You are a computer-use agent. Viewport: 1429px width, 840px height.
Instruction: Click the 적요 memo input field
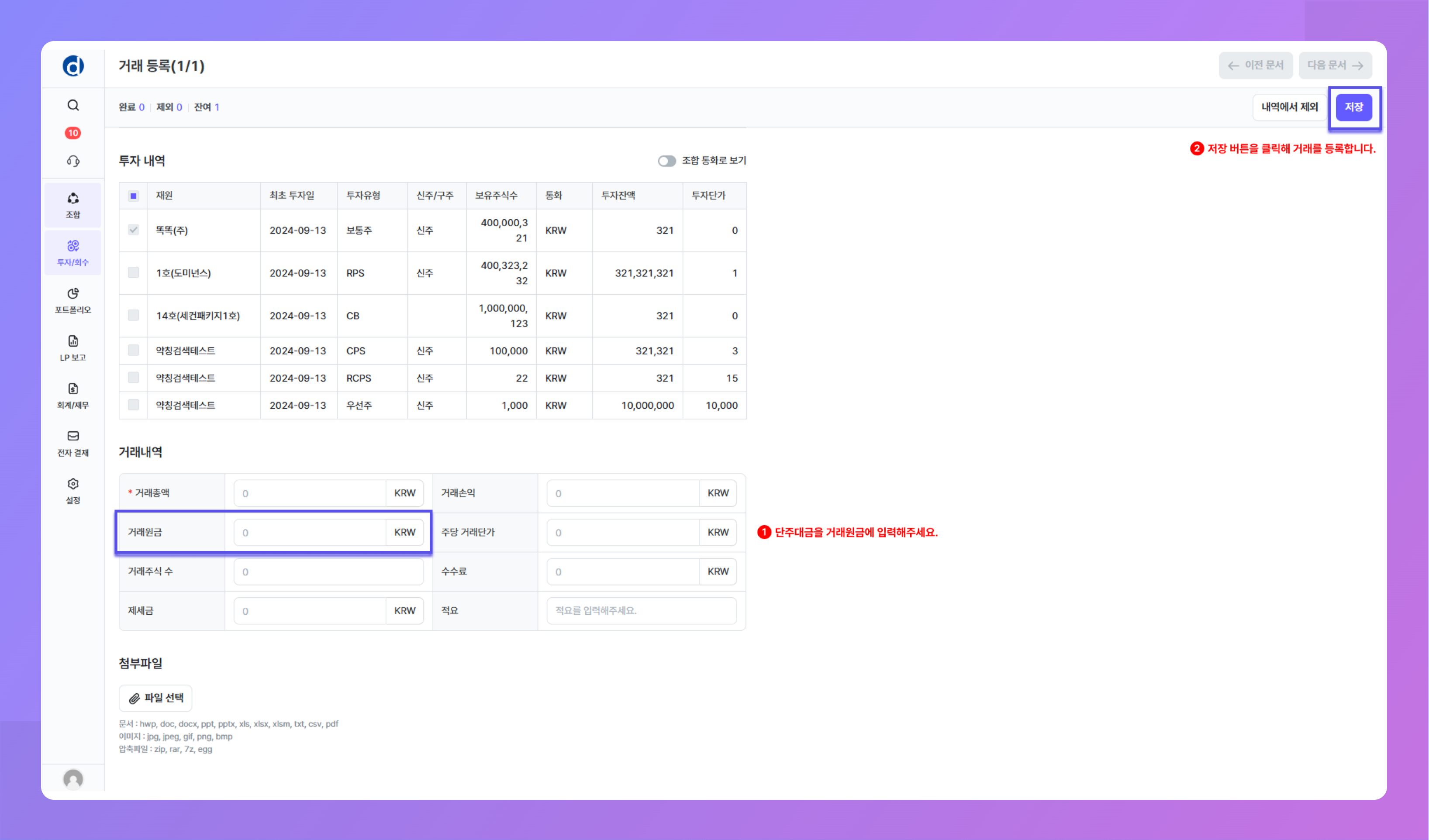641,610
